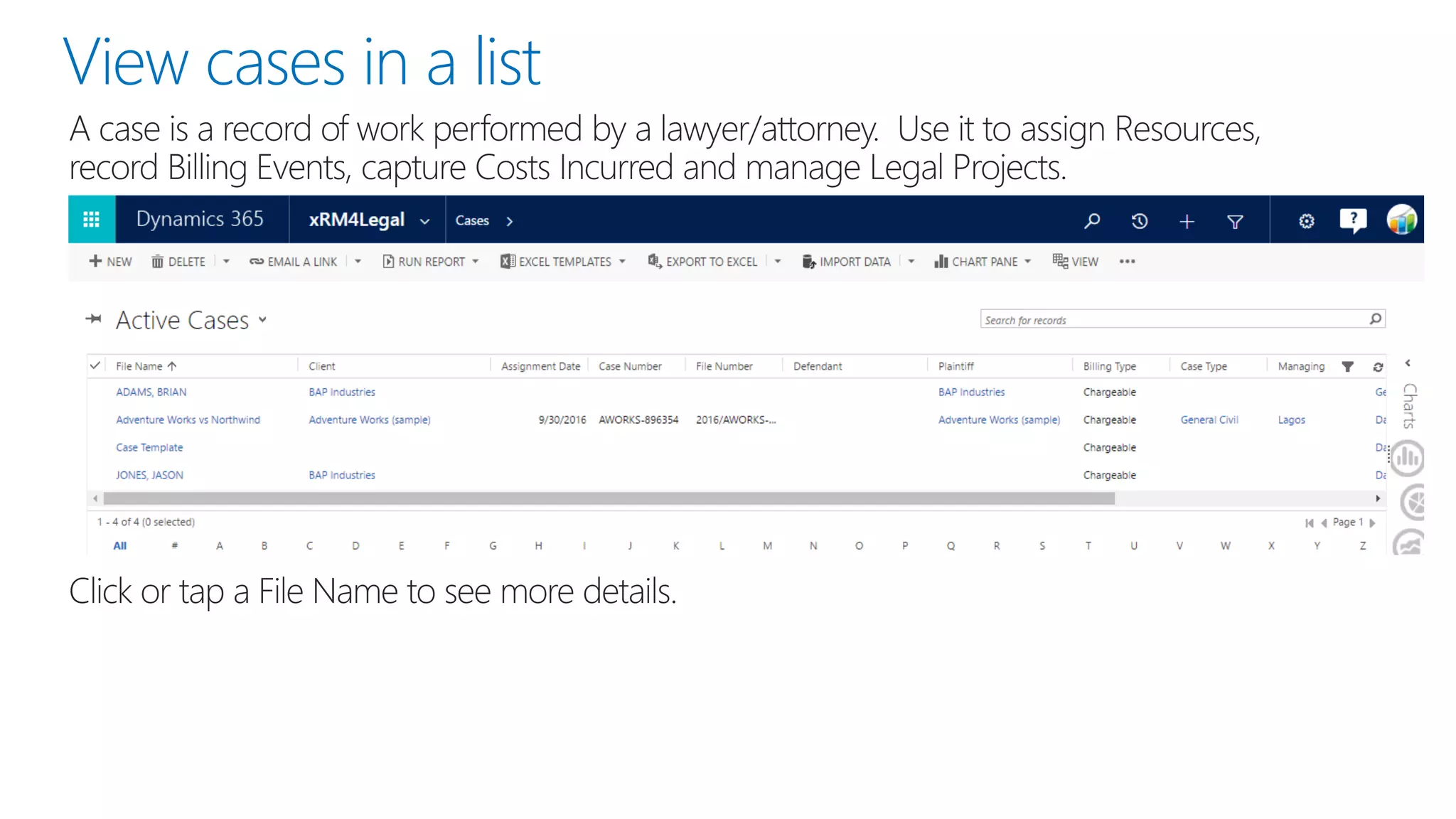Open the recent items history icon
The height and width of the screenshot is (819, 1456).
[1140, 221]
